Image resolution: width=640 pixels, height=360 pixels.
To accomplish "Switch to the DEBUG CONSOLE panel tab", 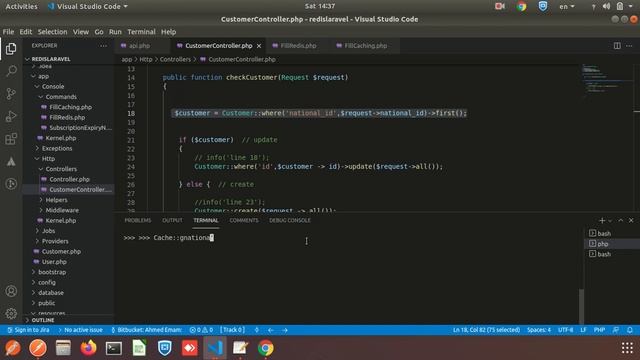I will click(290, 220).
